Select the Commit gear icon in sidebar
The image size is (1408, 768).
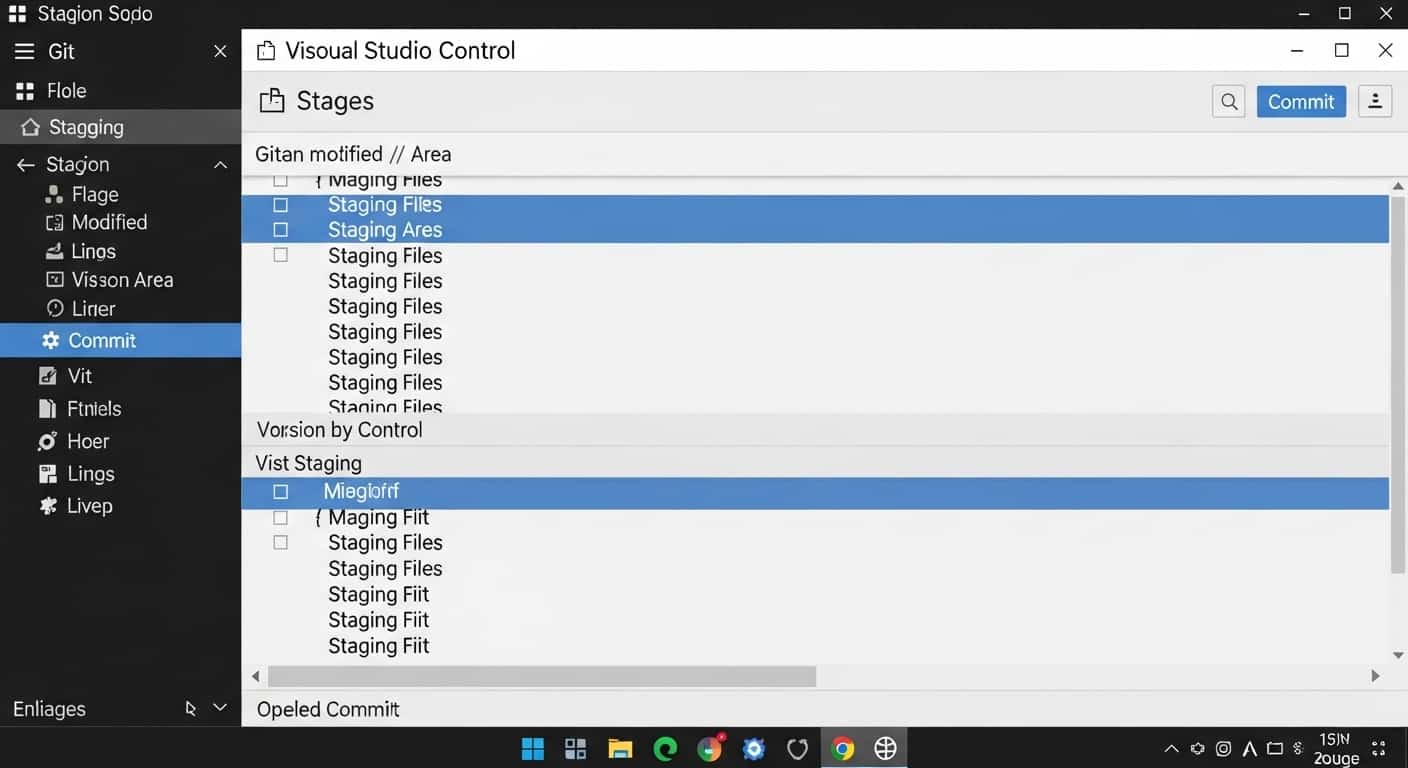[x=49, y=340]
